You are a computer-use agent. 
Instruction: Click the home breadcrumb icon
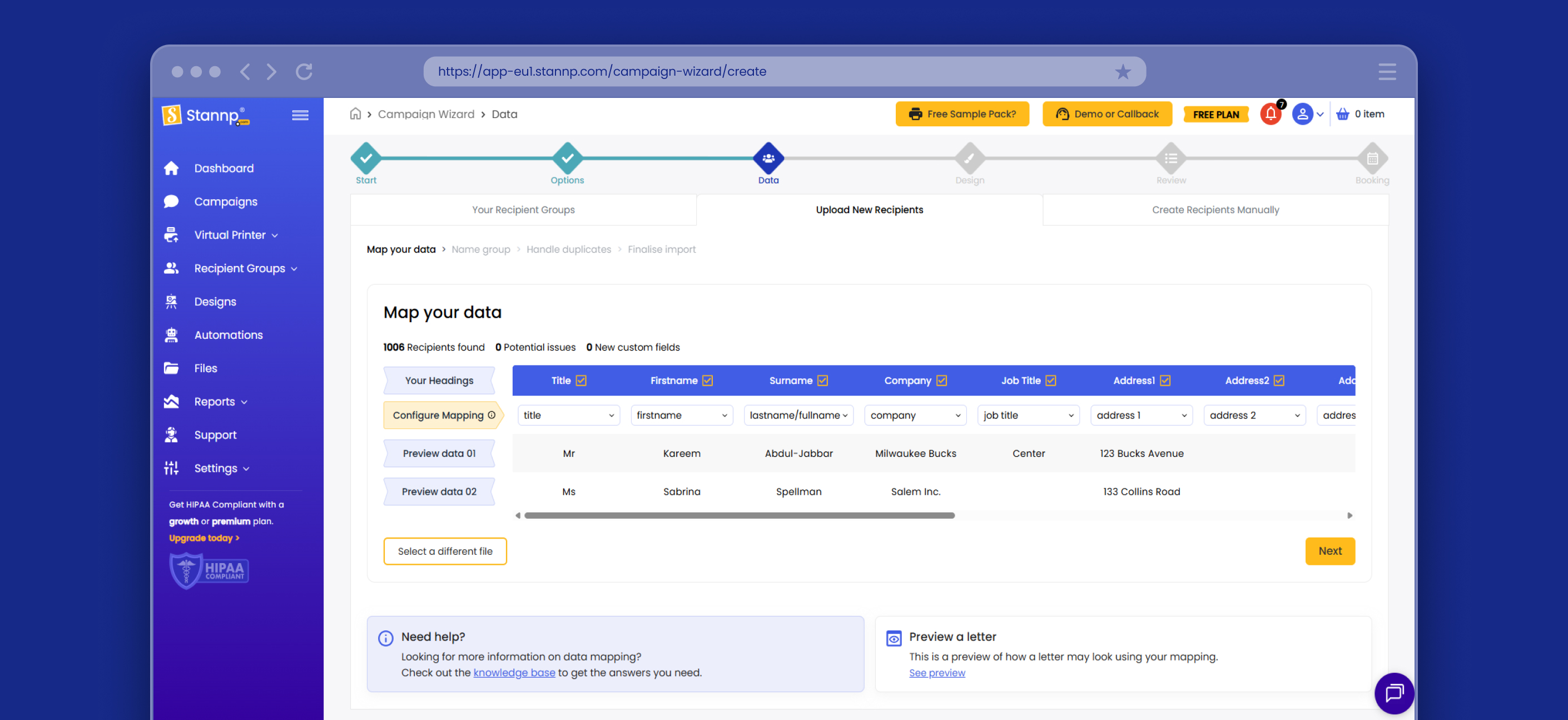(355, 114)
